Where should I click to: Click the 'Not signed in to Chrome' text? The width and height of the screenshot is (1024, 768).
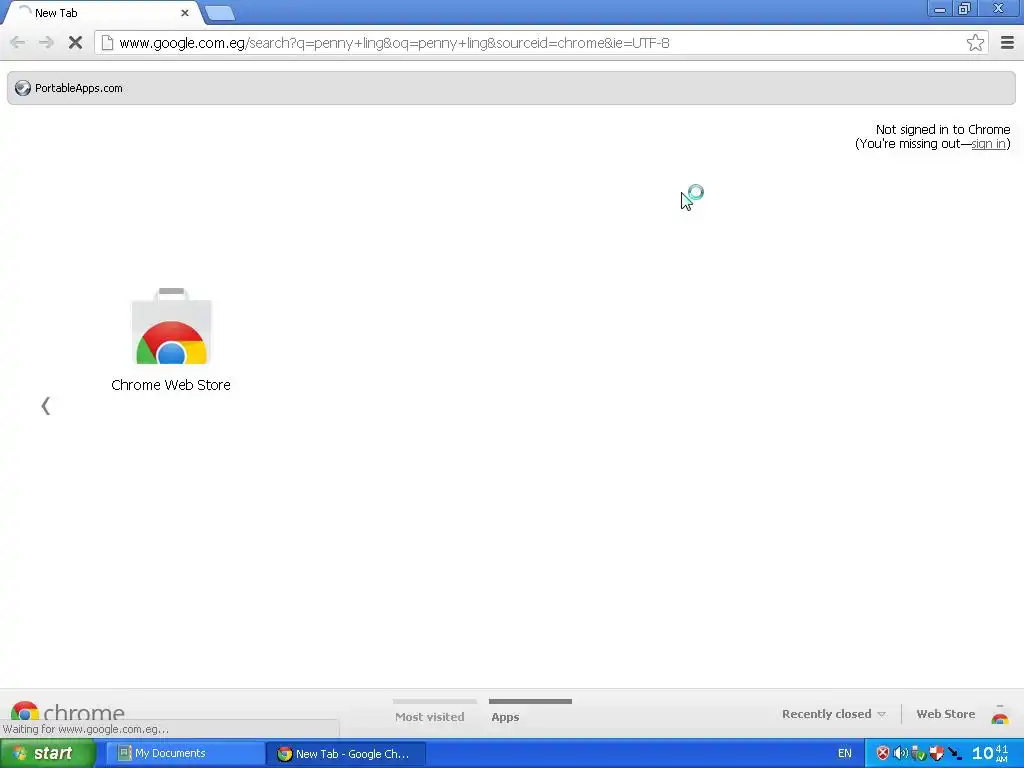(942, 129)
